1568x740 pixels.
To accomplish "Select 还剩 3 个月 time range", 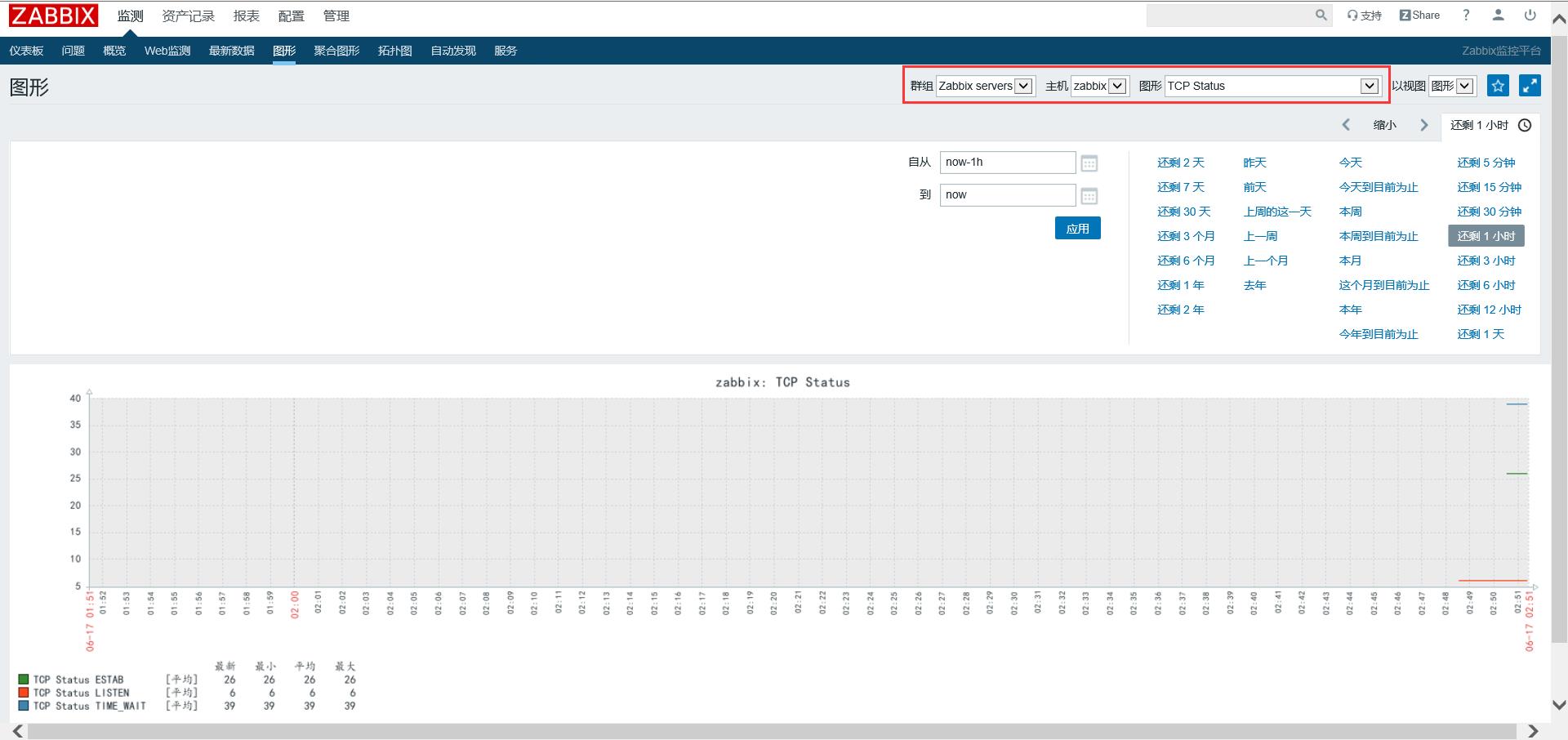I will pyautogui.click(x=1186, y=236).
